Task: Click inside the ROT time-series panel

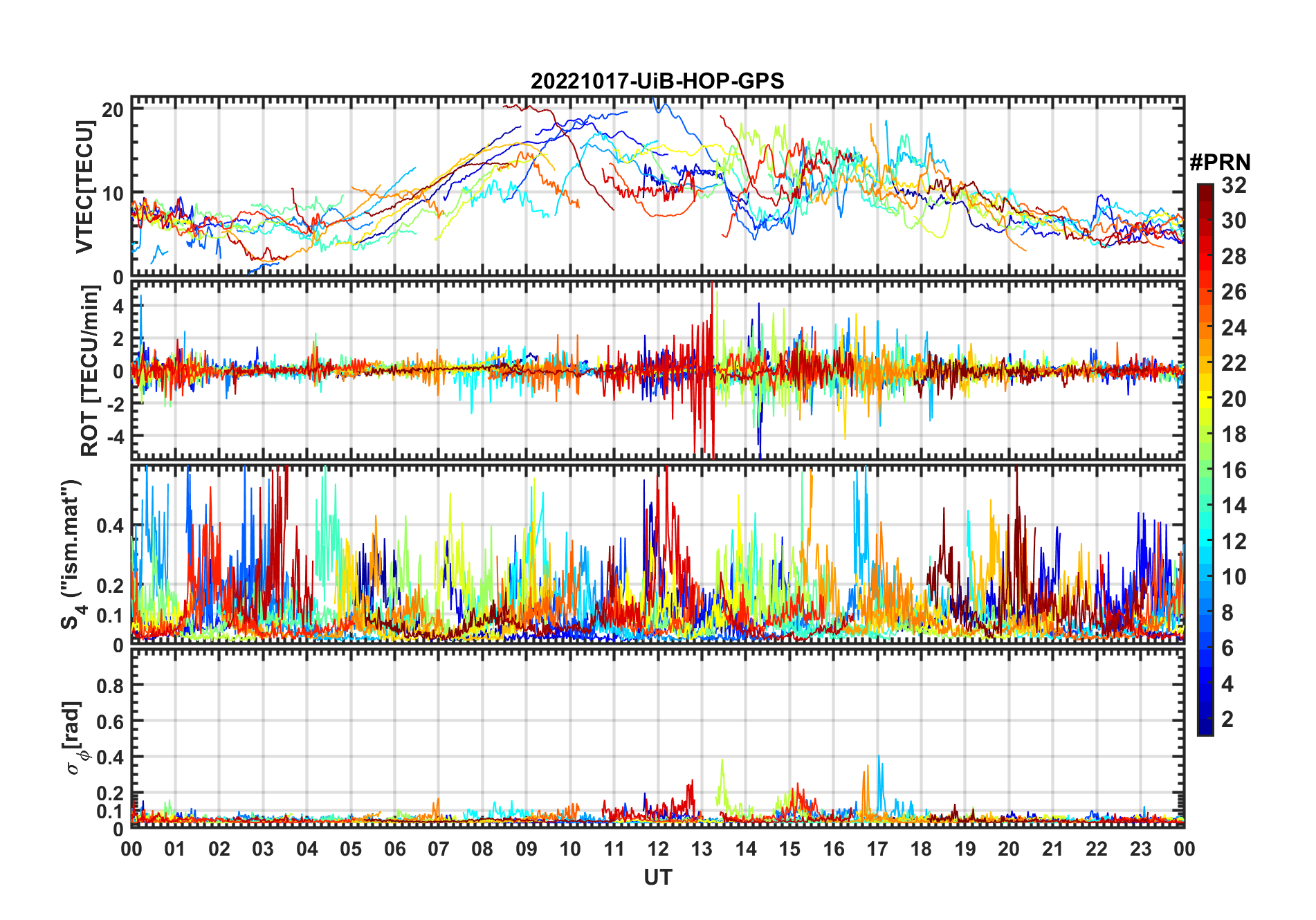Action: [x=657, y=369]
